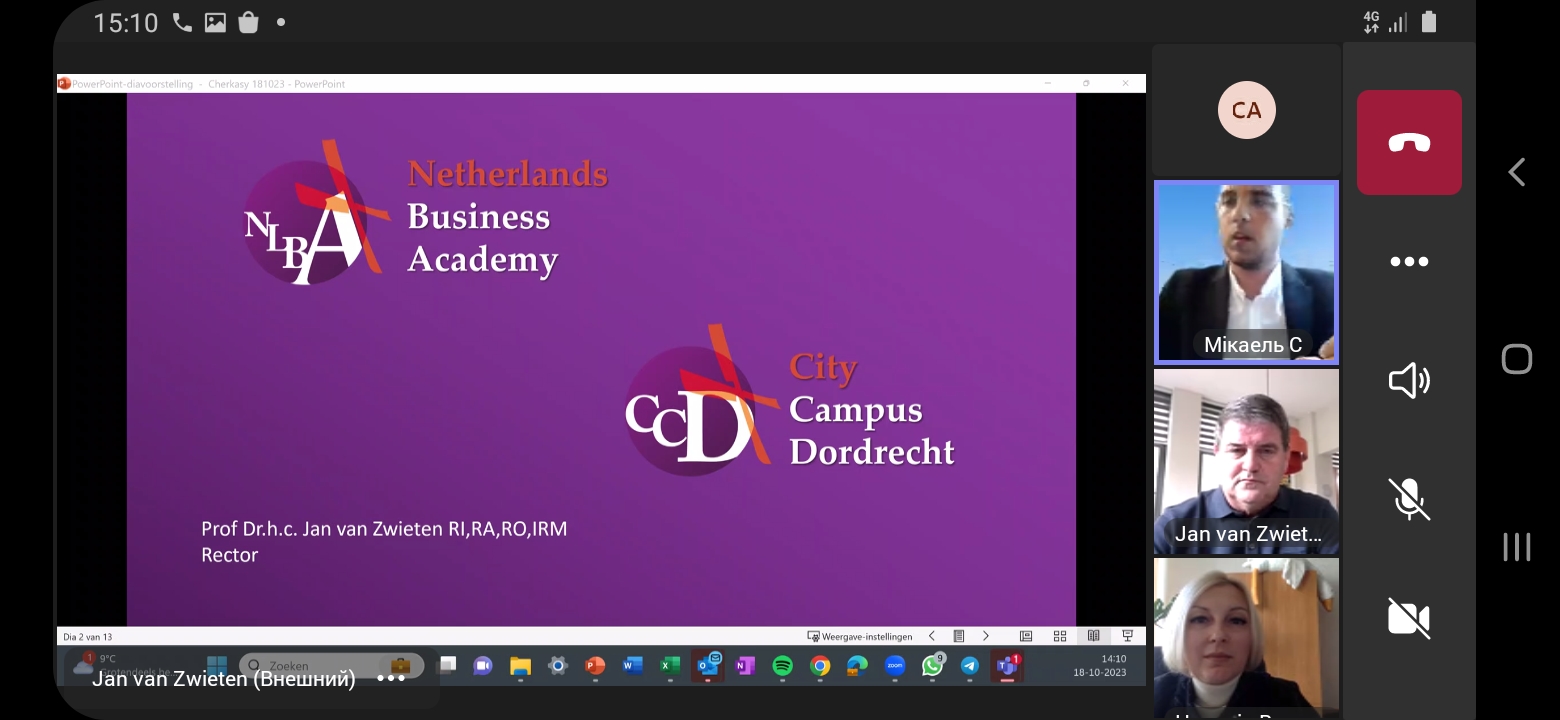Screen dimensions: 1560x720
Task: Unmute the microphone
Action: pos(1409,498)
